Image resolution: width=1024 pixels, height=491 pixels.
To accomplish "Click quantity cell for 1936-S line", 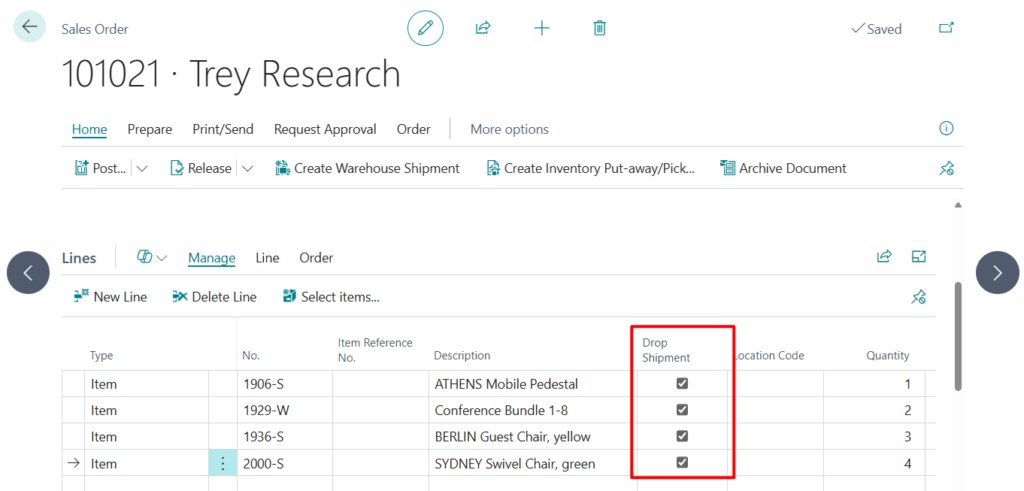I will 874,437.
